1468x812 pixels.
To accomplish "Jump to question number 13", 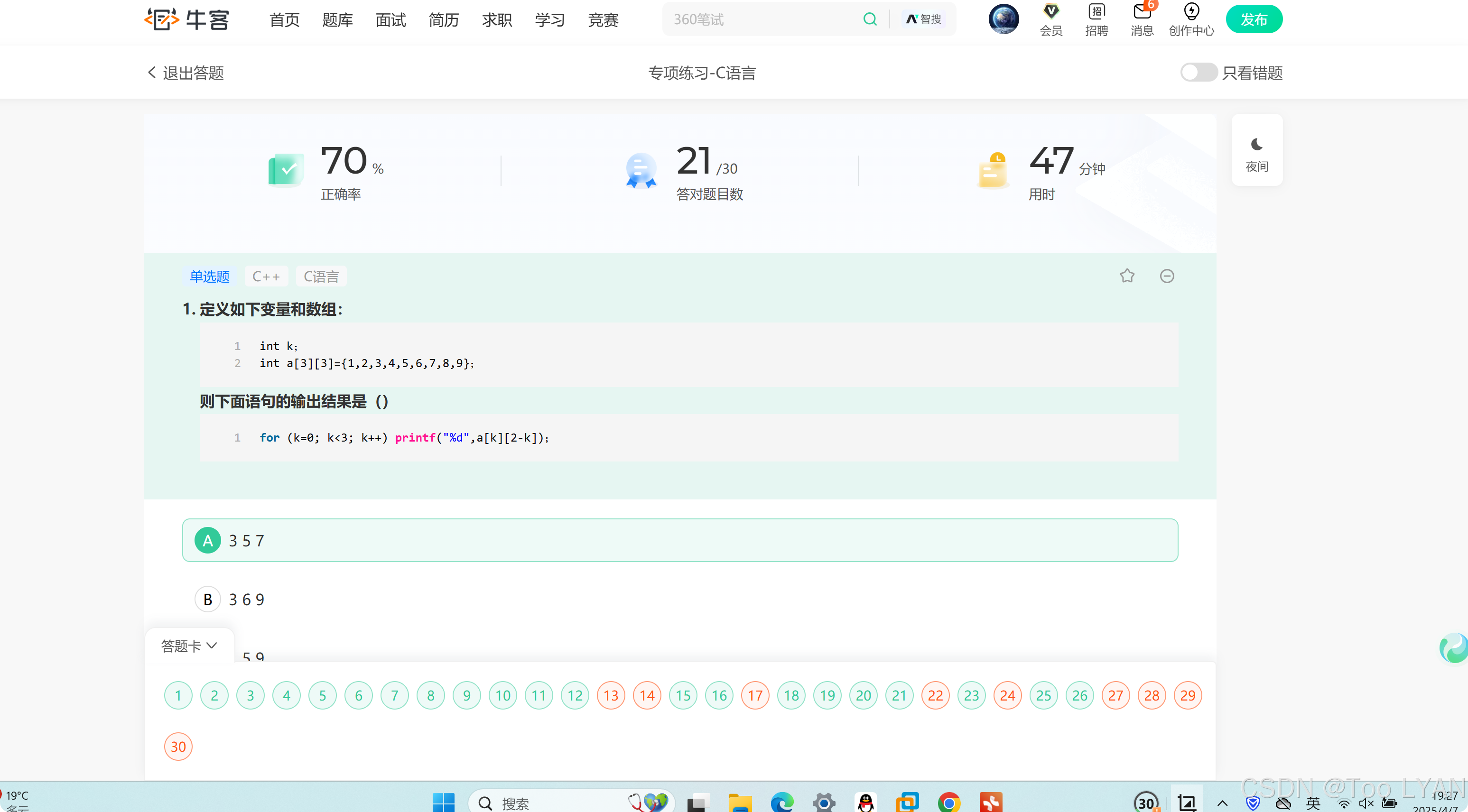I will pos(611,695).
